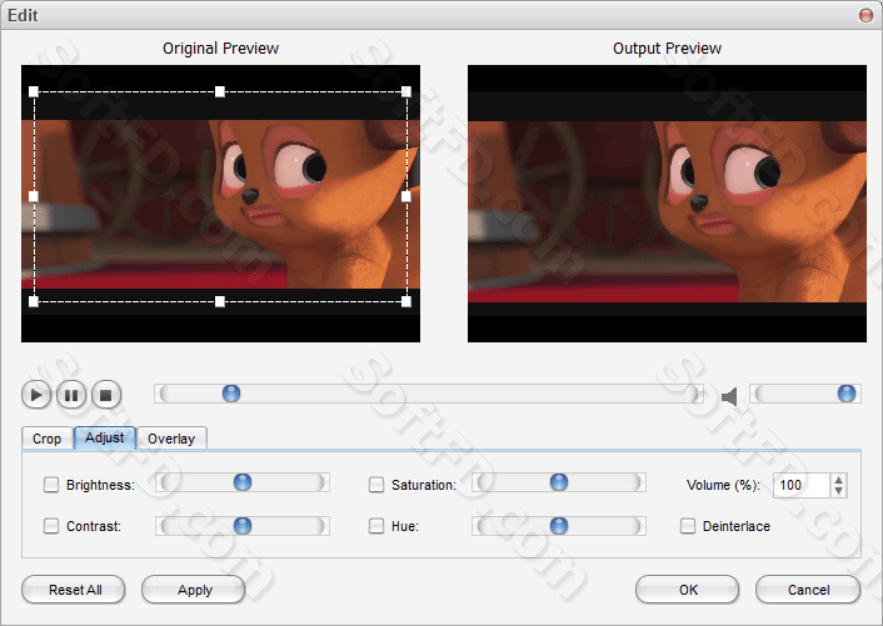Click inside the Original Preview video frame
The image size is (883, 626).
point(221,204)
